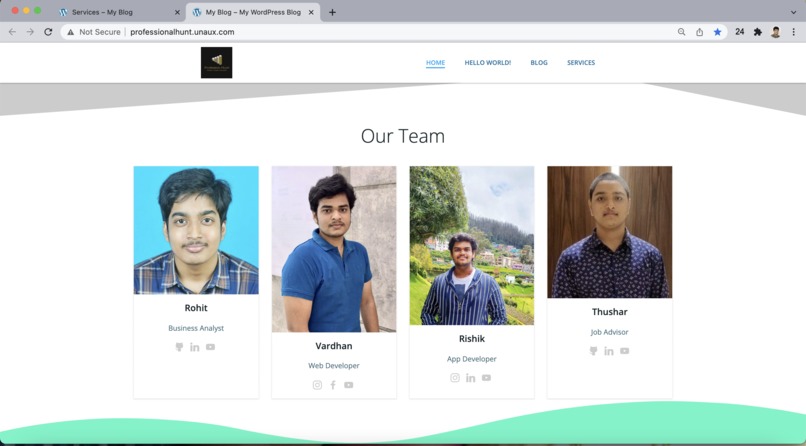Open the Chrome profile avatar
This screenshot has width=806, height=446.
tap(776, 32)
